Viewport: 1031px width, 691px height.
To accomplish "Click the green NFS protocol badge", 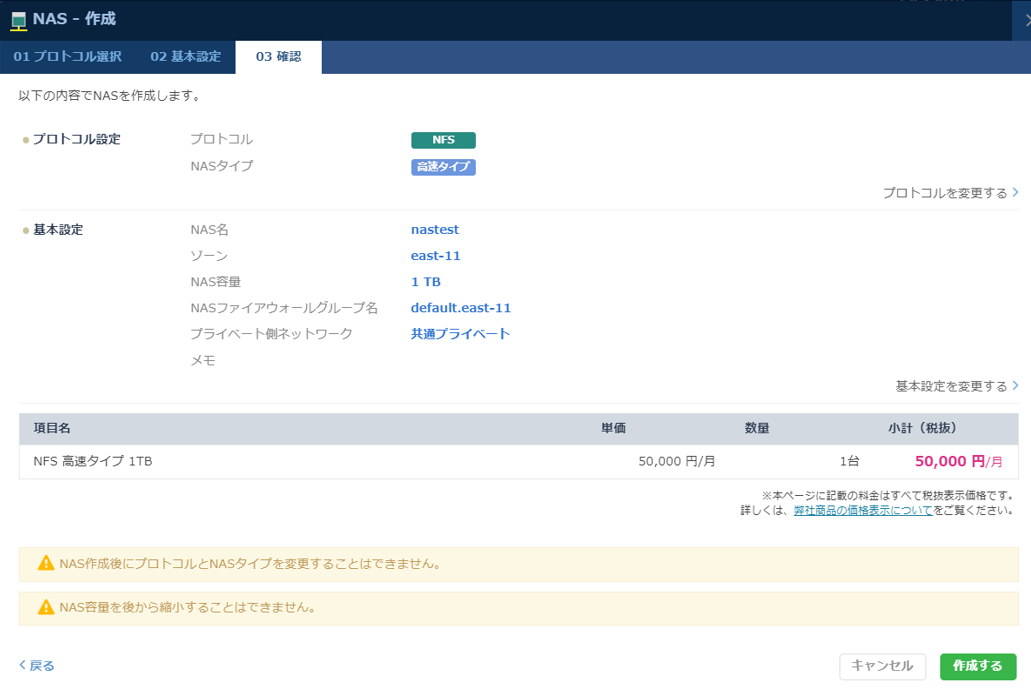I will 442,140.
